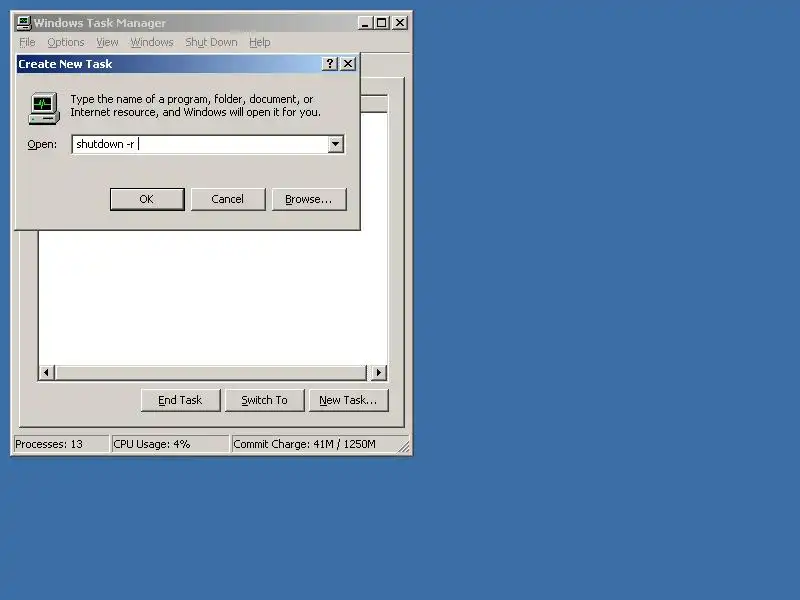800x600 pixels.
Task: Close the Windows Task Manager window
Action: coord(400,23)
